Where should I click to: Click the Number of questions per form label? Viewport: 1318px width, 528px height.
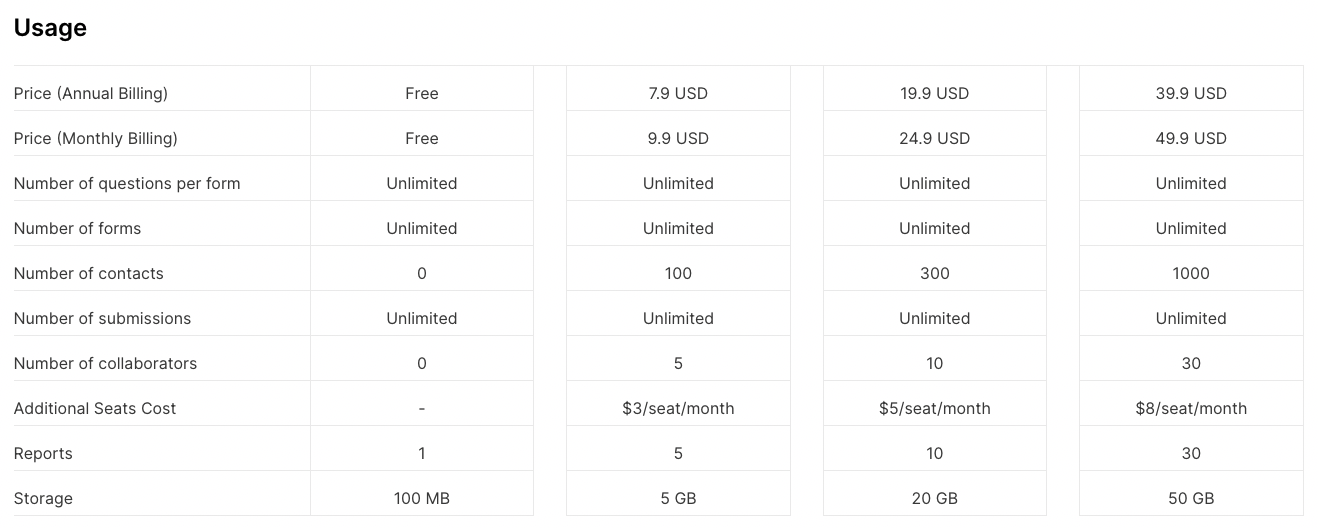127,183
